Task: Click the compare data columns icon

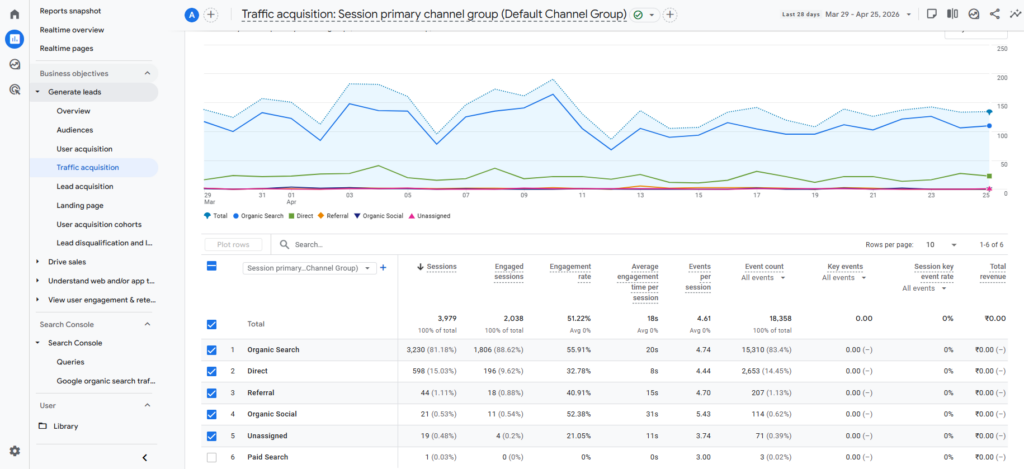Action: [951, 14]
